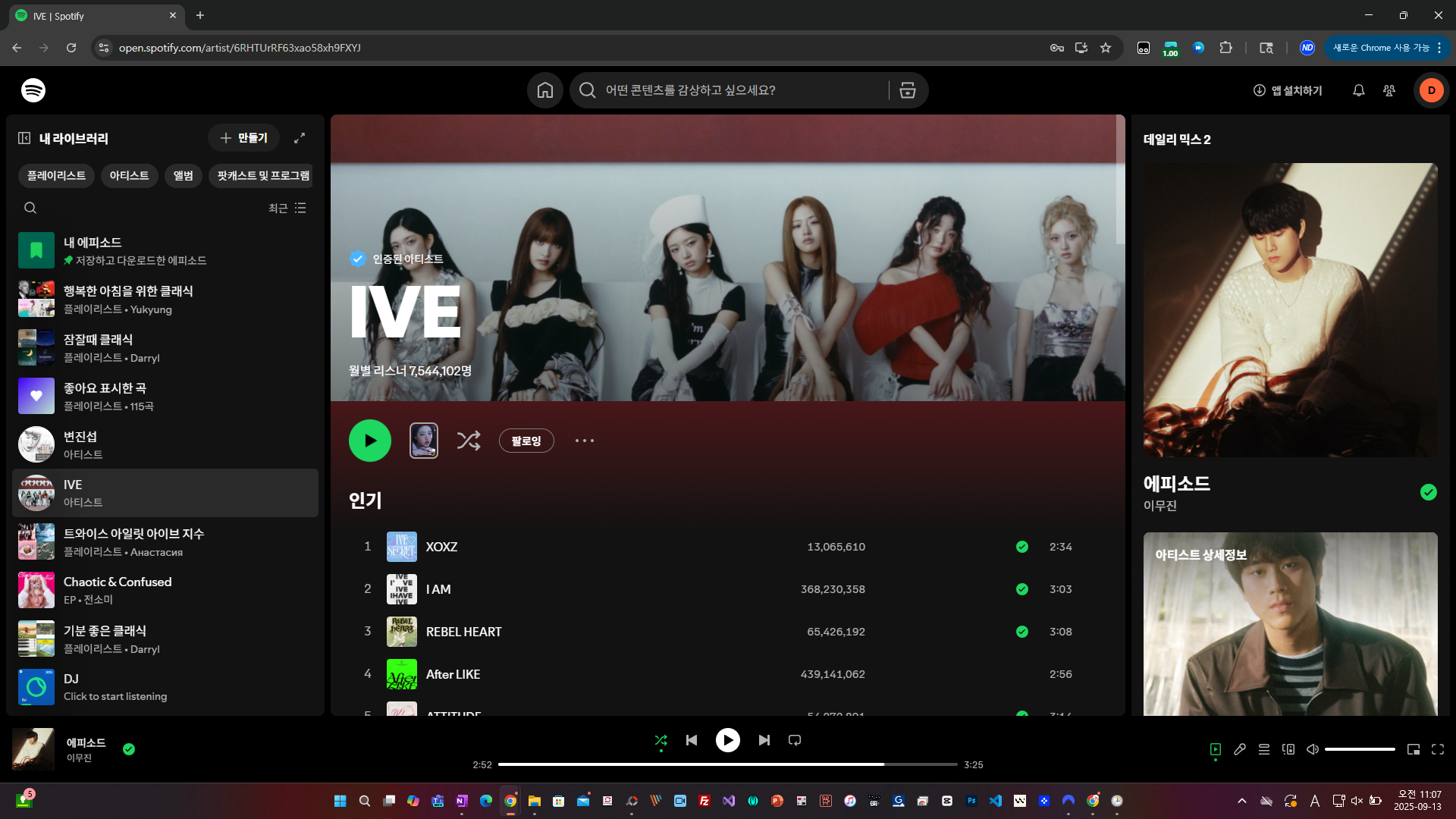Click the 팔로잉 button

coord(526,441)
